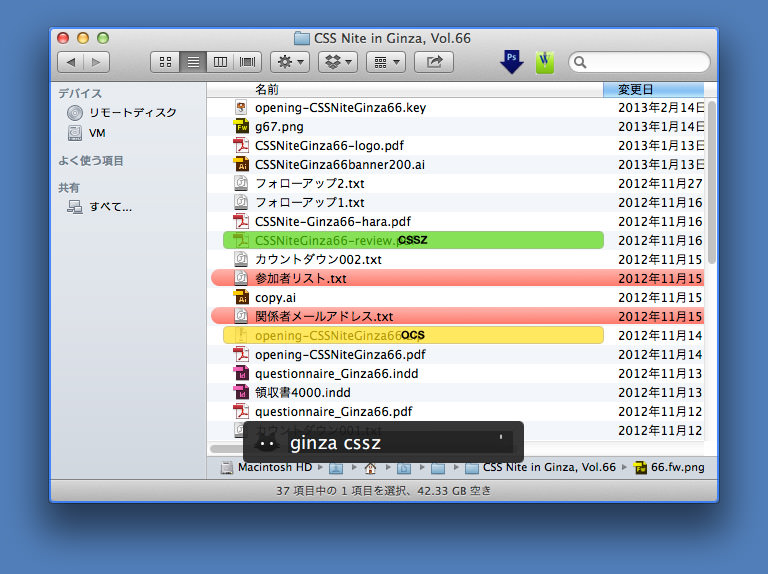Select yellow-labeled opening-CSSNiteGinza66 file

tap(413, 335)
